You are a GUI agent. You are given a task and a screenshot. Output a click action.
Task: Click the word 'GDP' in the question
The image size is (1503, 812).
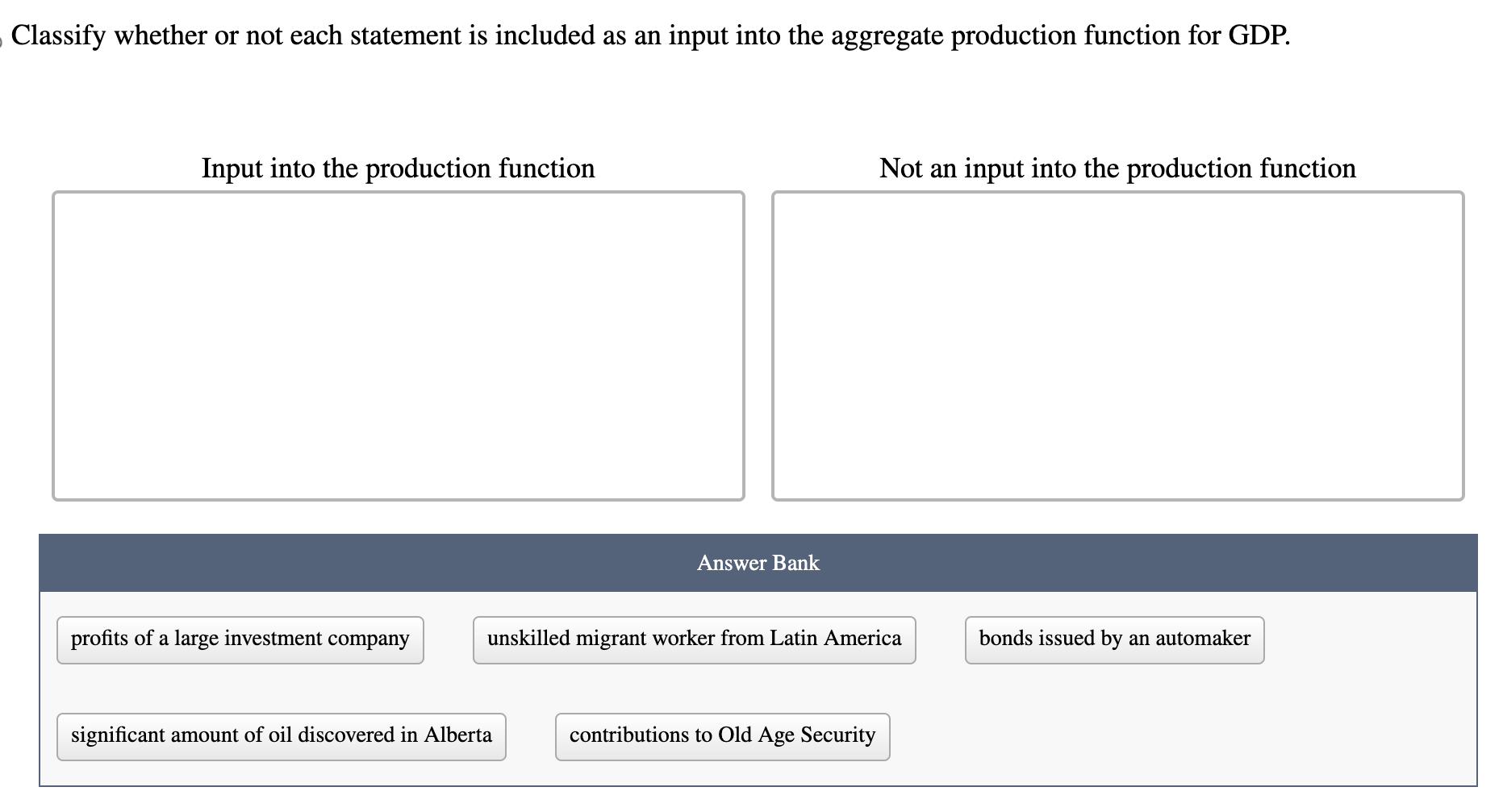click(1259, 35)
